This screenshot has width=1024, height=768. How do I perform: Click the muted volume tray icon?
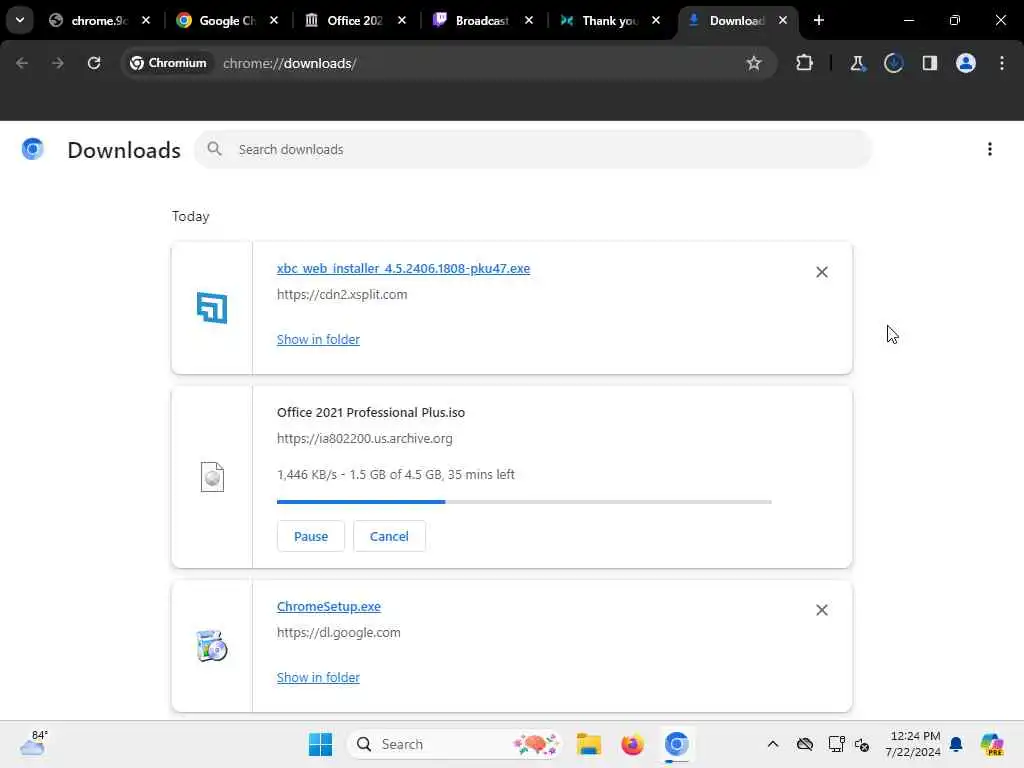[861, 744]
